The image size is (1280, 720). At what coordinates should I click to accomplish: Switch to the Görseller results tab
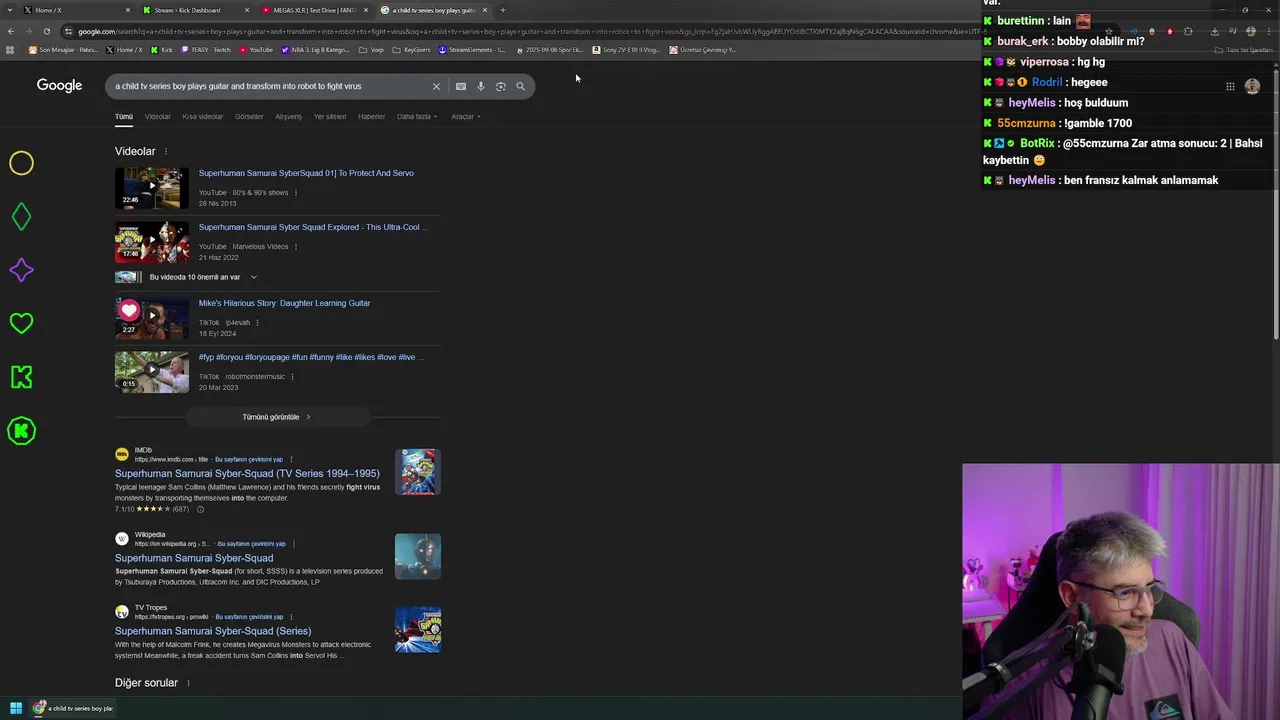click(x=249, y=117)
